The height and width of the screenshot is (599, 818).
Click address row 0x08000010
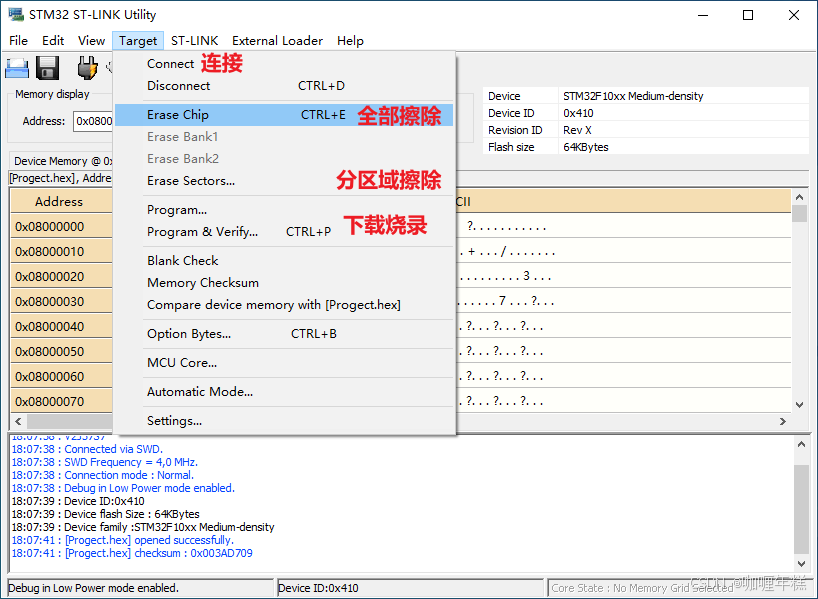point(61,251)
